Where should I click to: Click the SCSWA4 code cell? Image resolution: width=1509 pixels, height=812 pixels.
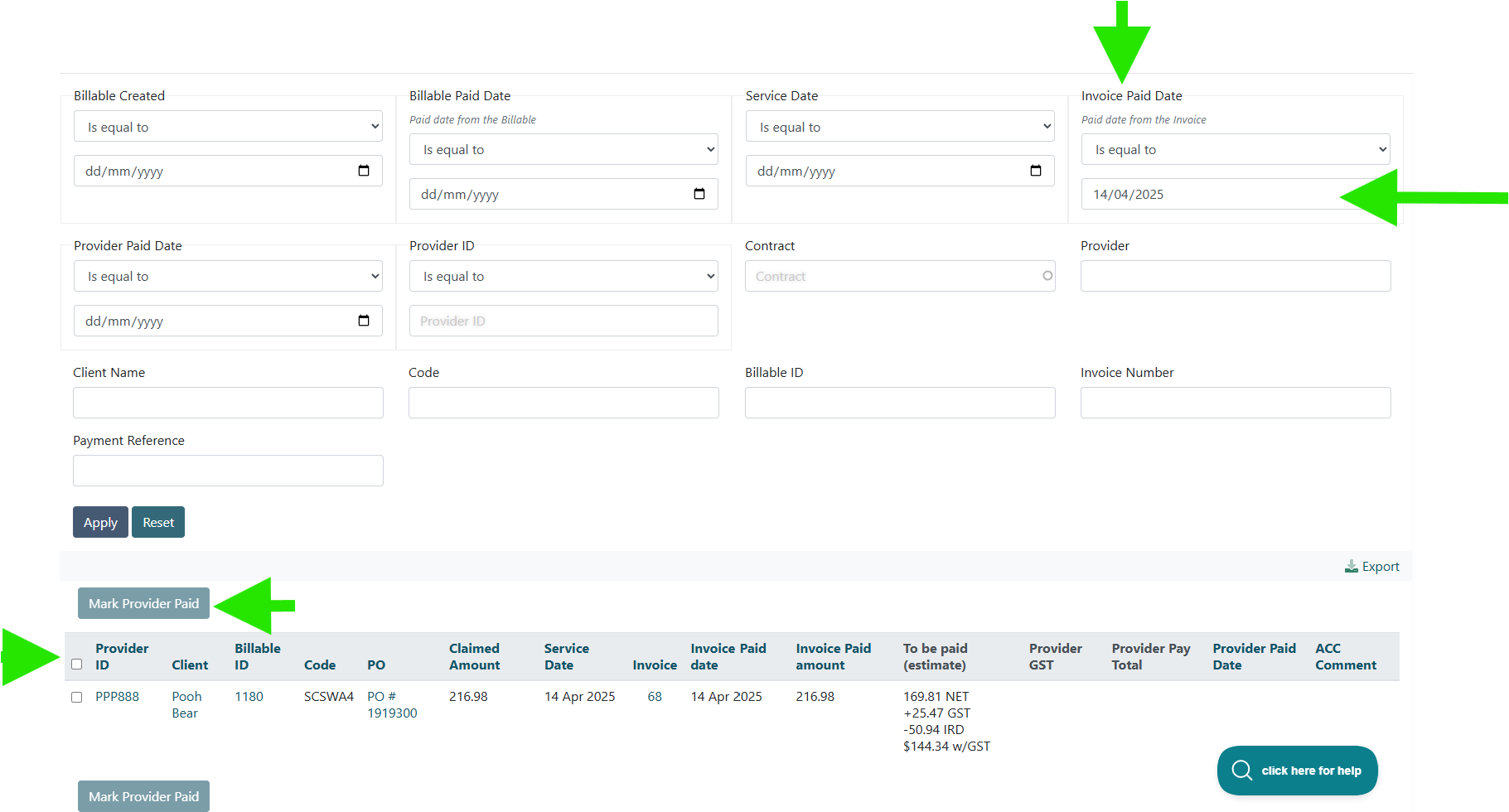pos(329,697)
